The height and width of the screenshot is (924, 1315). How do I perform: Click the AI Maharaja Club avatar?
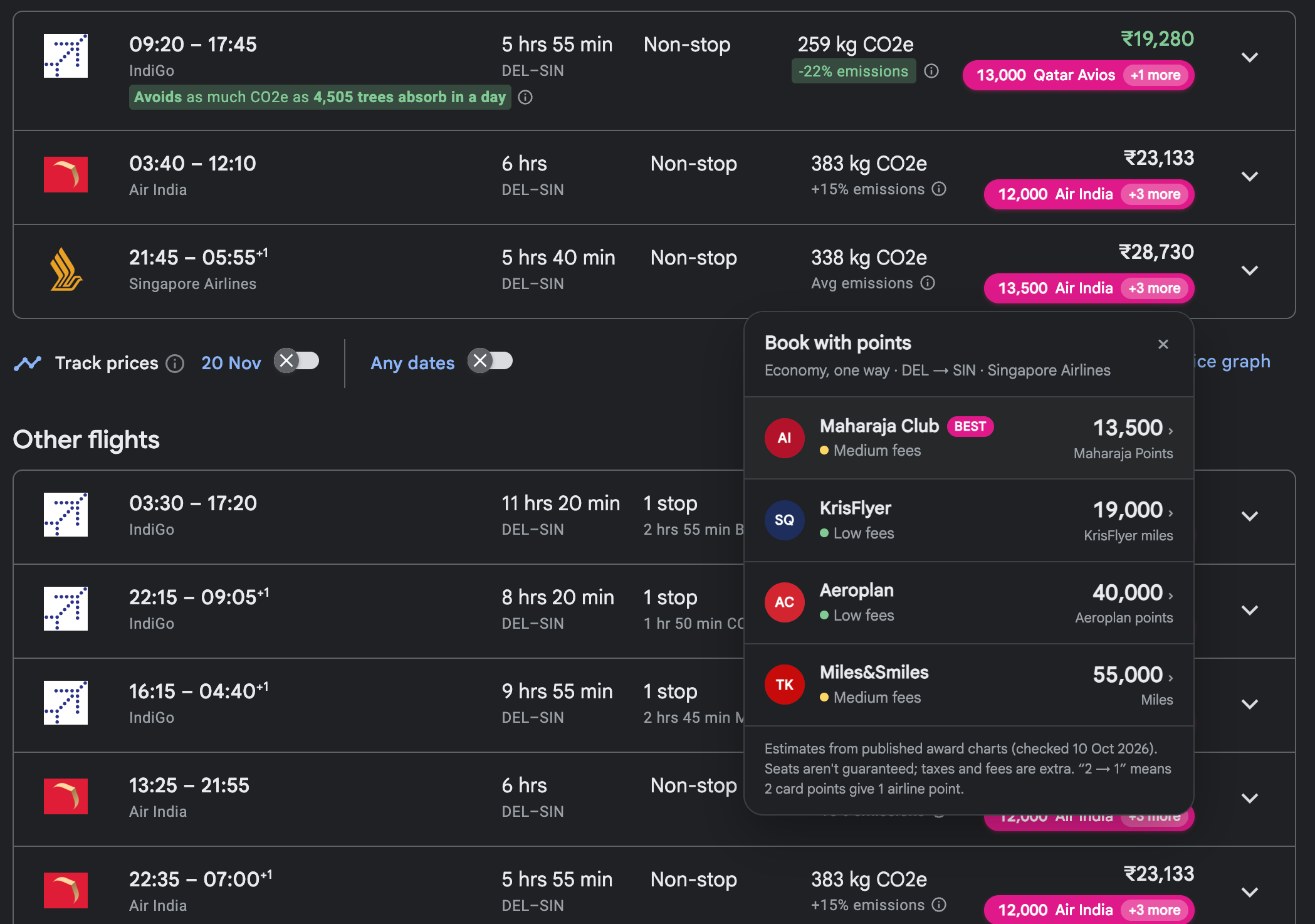click(x=784, y=438)
